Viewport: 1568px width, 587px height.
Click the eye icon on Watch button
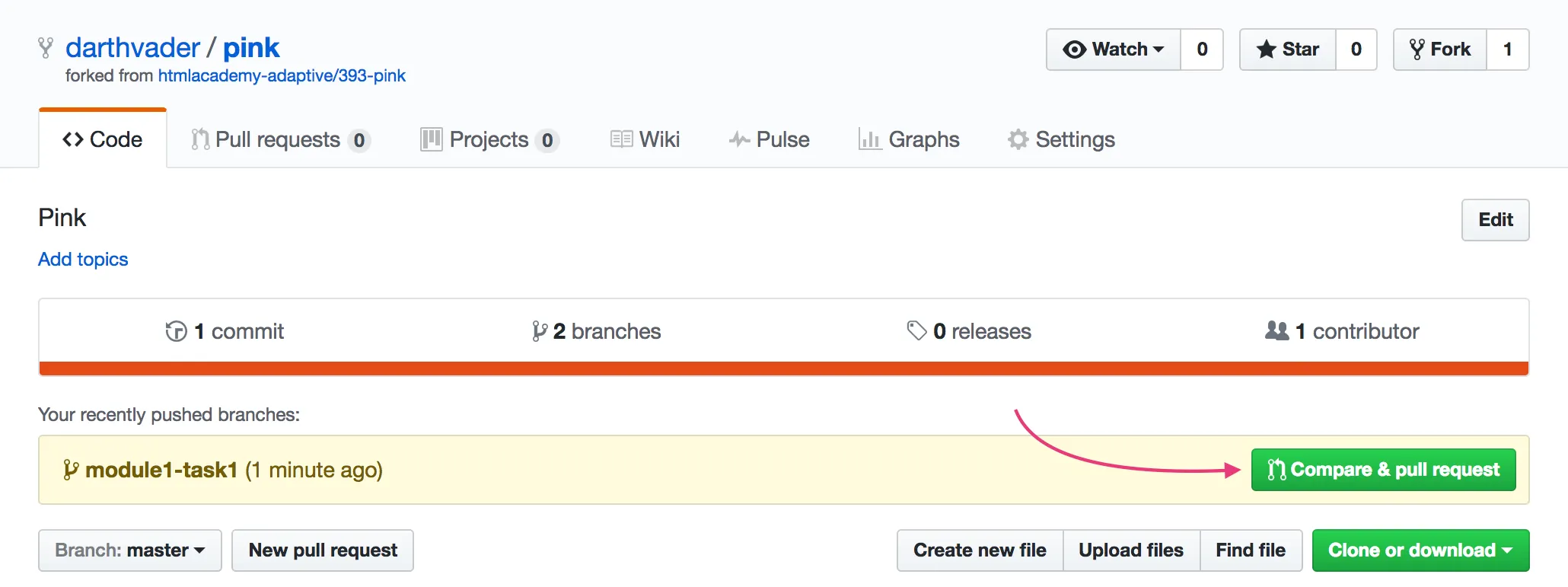[1074, 49]
